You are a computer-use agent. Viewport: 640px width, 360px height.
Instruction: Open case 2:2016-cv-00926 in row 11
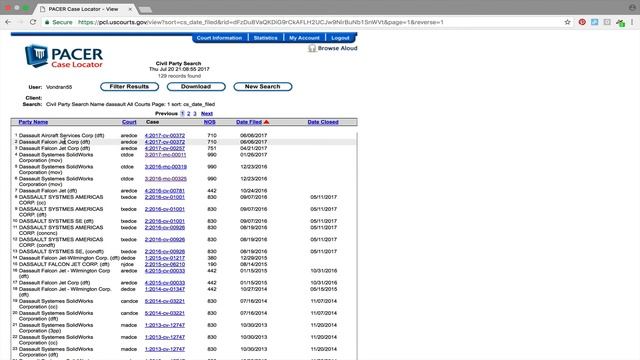pyautogui.click(x=165, y=227)
